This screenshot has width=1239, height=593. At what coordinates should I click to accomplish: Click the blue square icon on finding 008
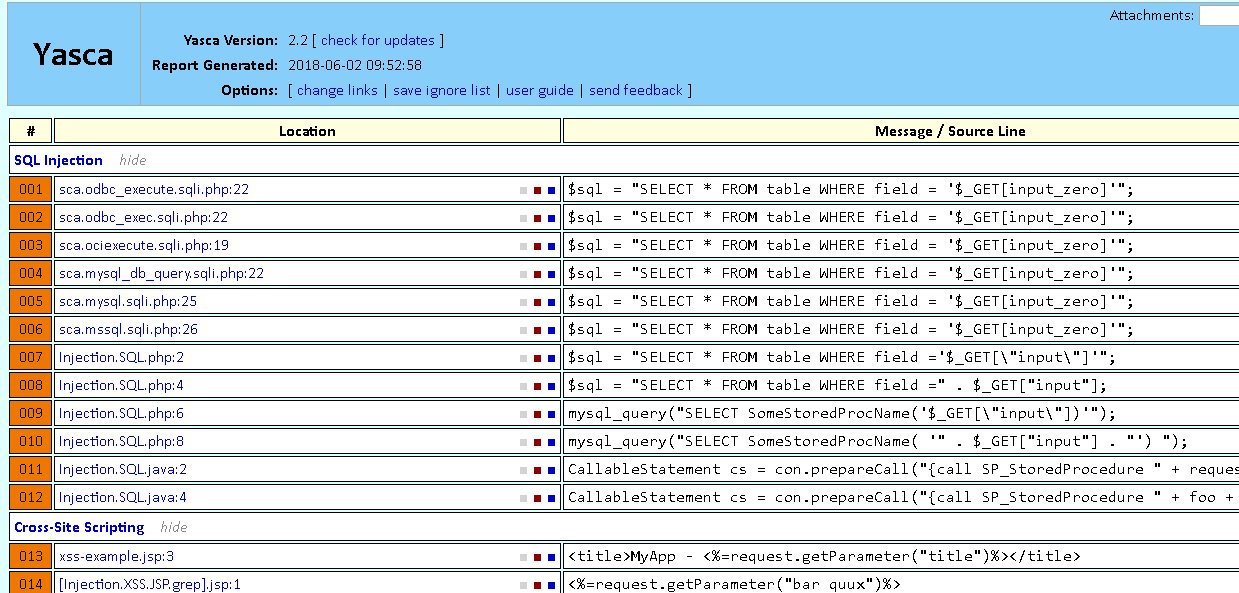[x=552, y=385]
